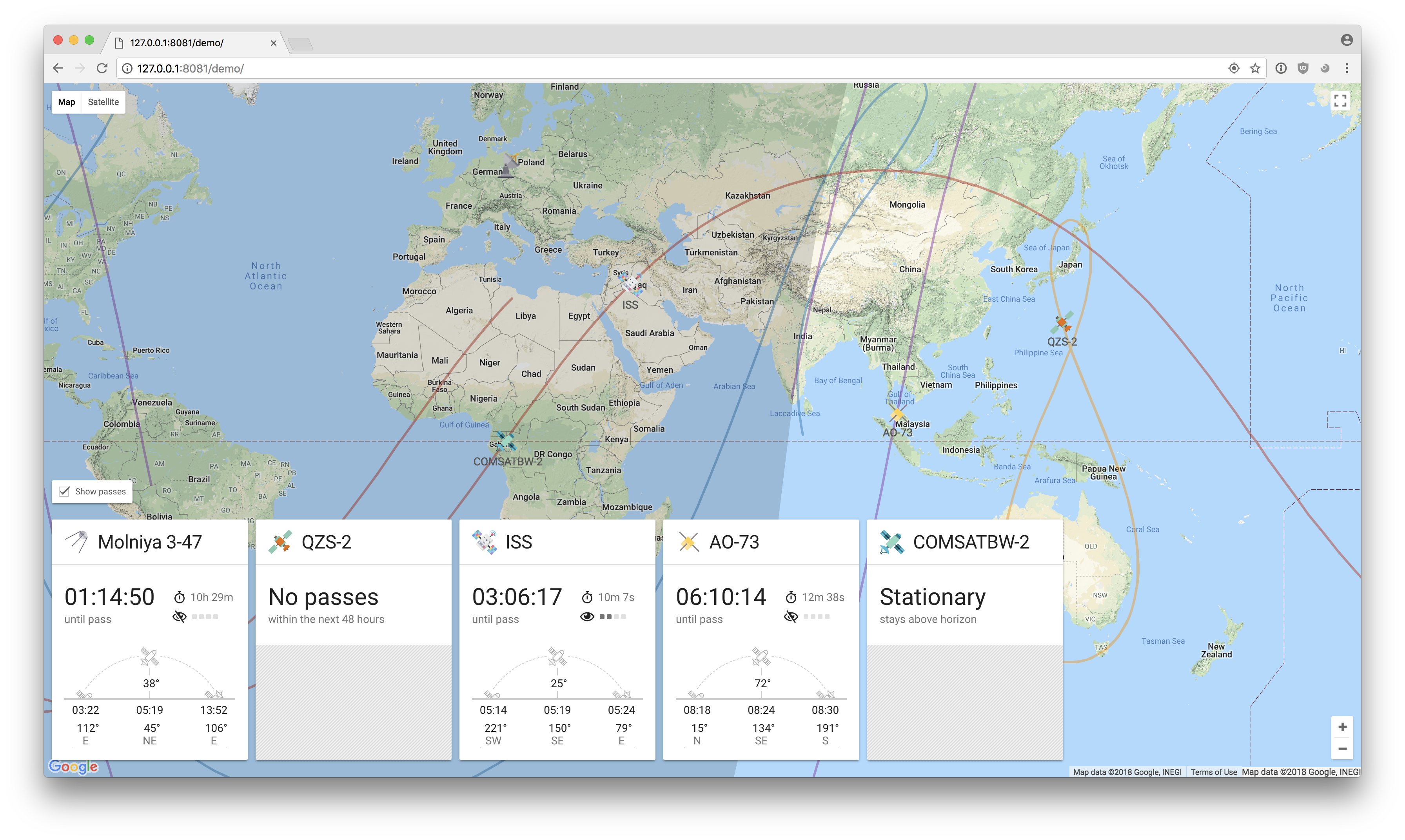1405x840 pixels.
Task: Click the QZS-2 satellite marker on map
Action: tap(1062, 323)
